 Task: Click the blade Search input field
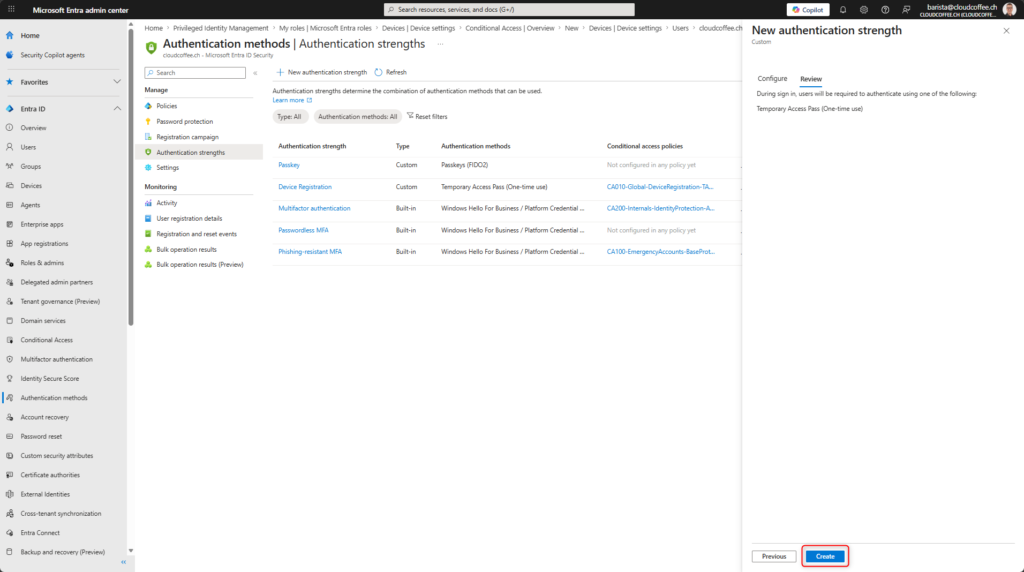point(195,73)
